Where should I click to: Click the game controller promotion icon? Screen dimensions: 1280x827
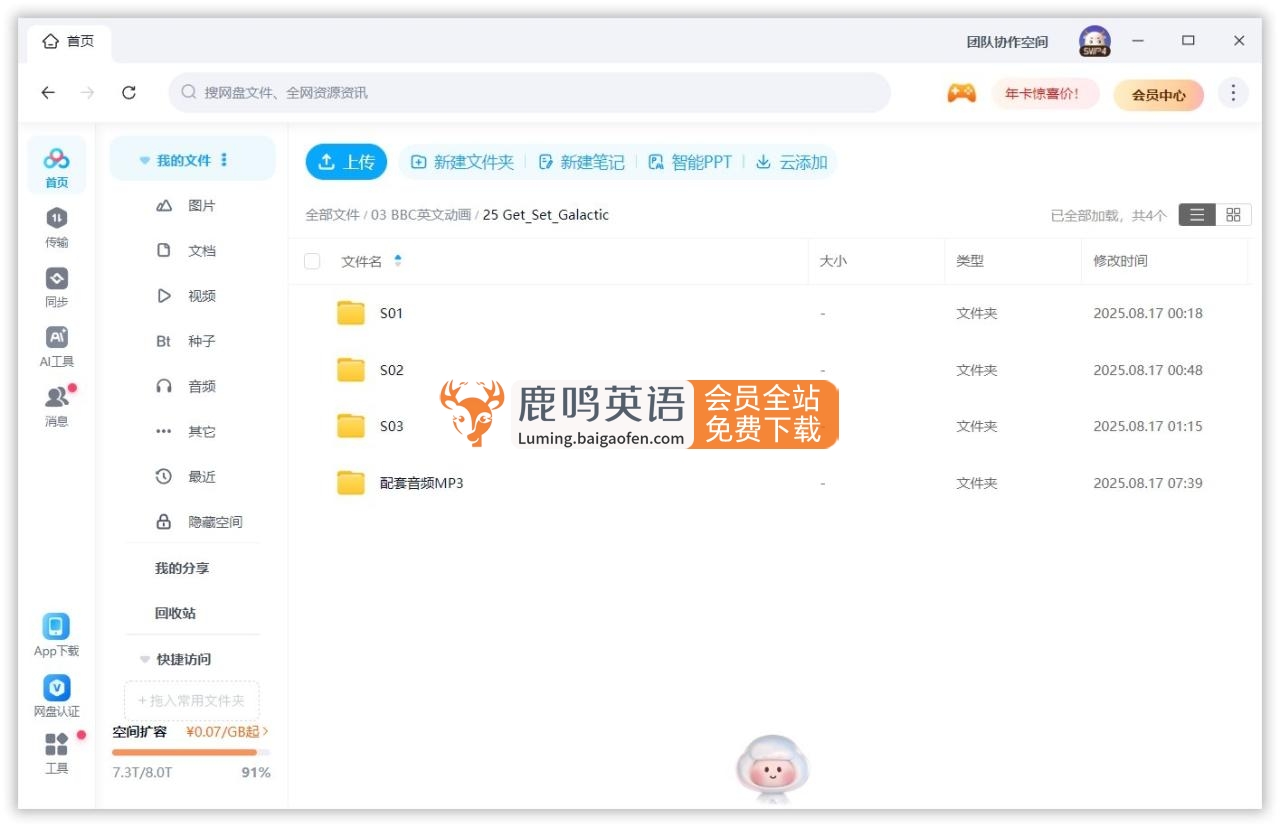[961, 92]
